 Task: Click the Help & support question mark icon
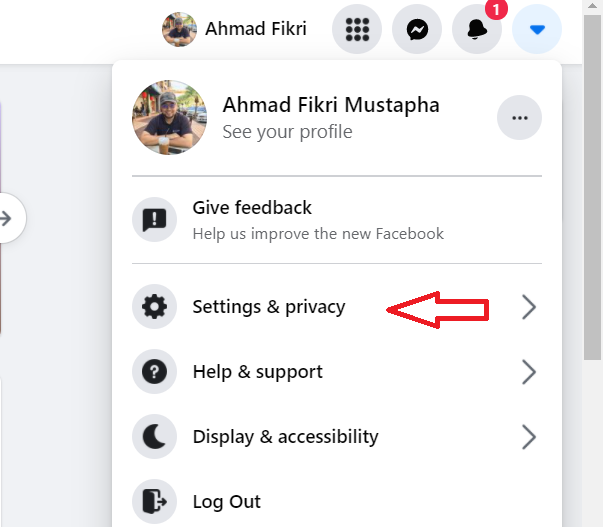(154, 372)
